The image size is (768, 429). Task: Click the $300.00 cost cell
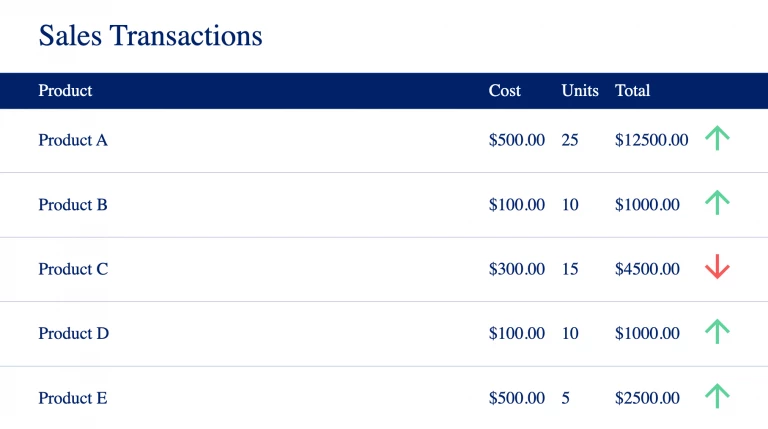(x=517, y=269)
